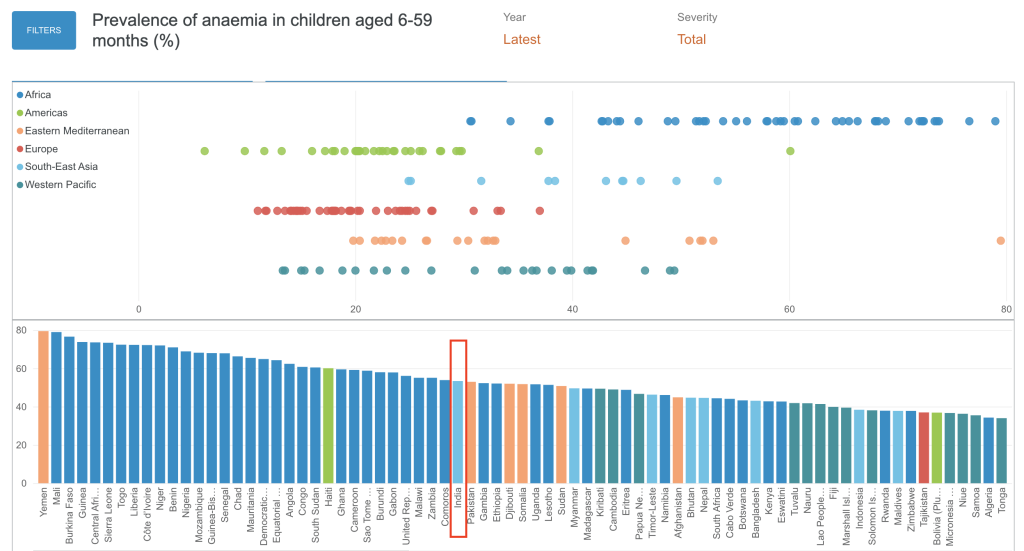The image size is (1024, 551).
Task: Toggle the Americas series in the legend
Action: (46, 113)
